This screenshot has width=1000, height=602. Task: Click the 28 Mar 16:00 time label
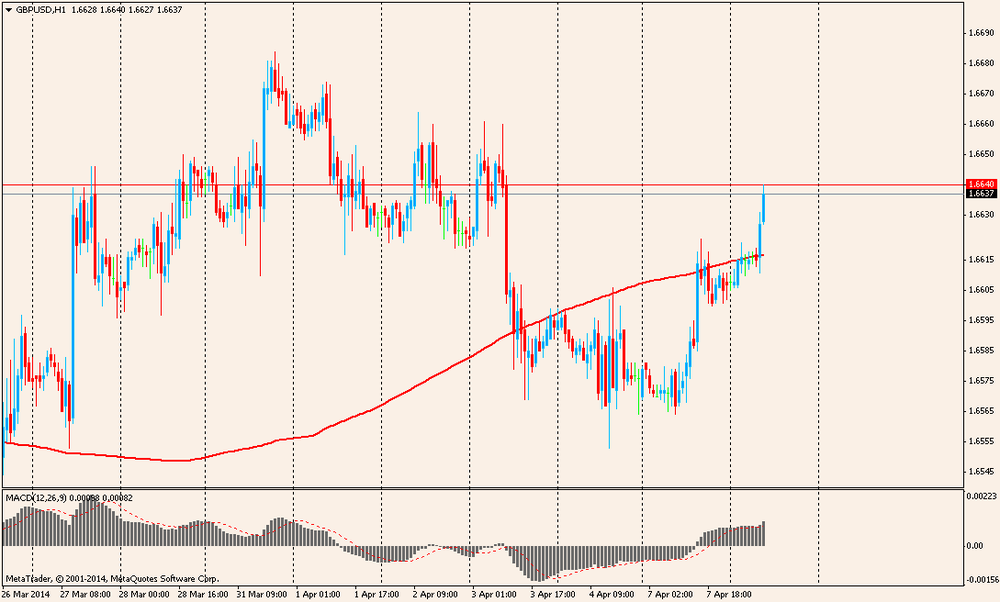pyautogui.click(x=203, y=594)
